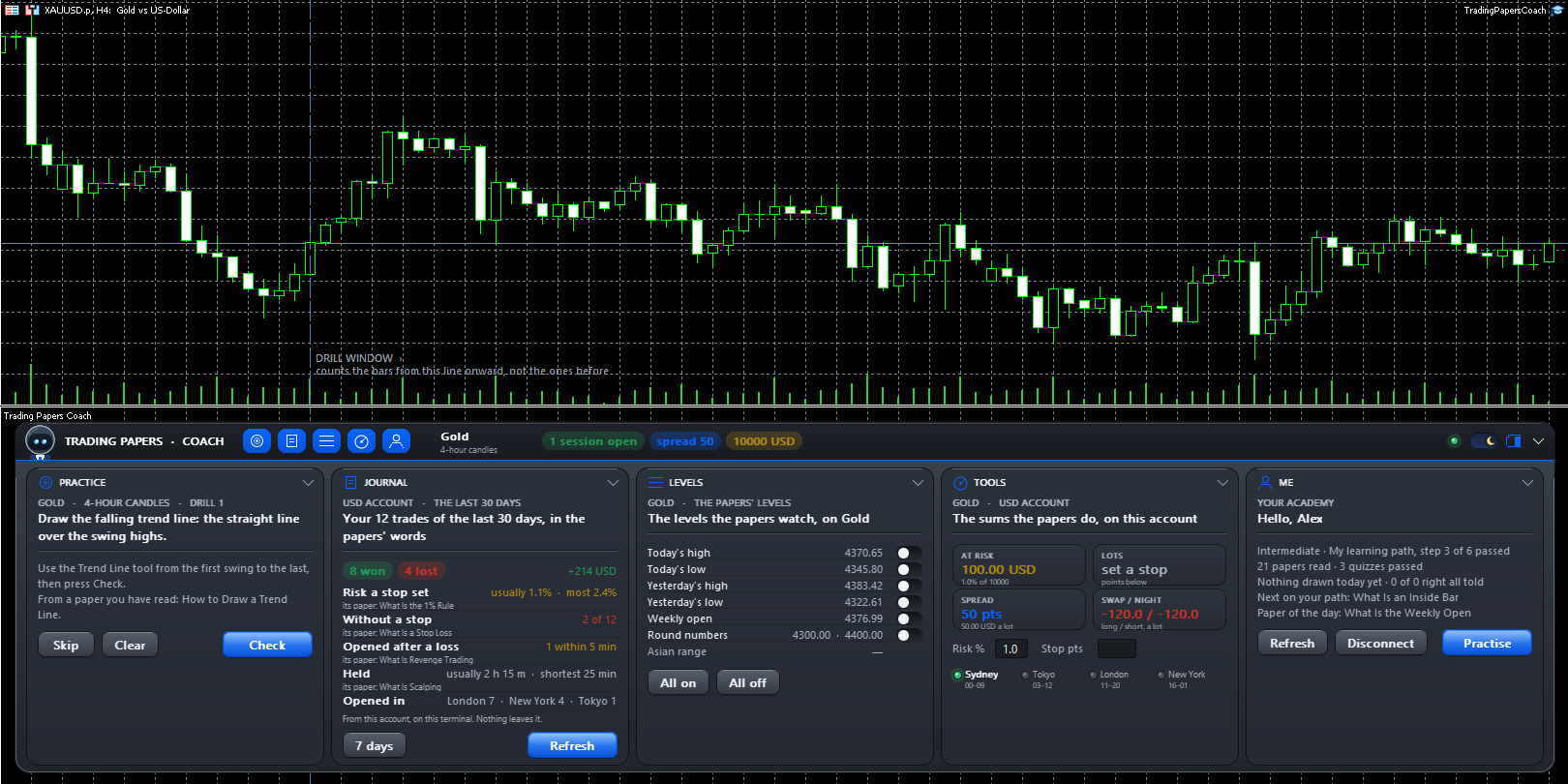Click the person icon in Me card header
Viewport: 1568px width, 784px height.
click(1265, 482)
